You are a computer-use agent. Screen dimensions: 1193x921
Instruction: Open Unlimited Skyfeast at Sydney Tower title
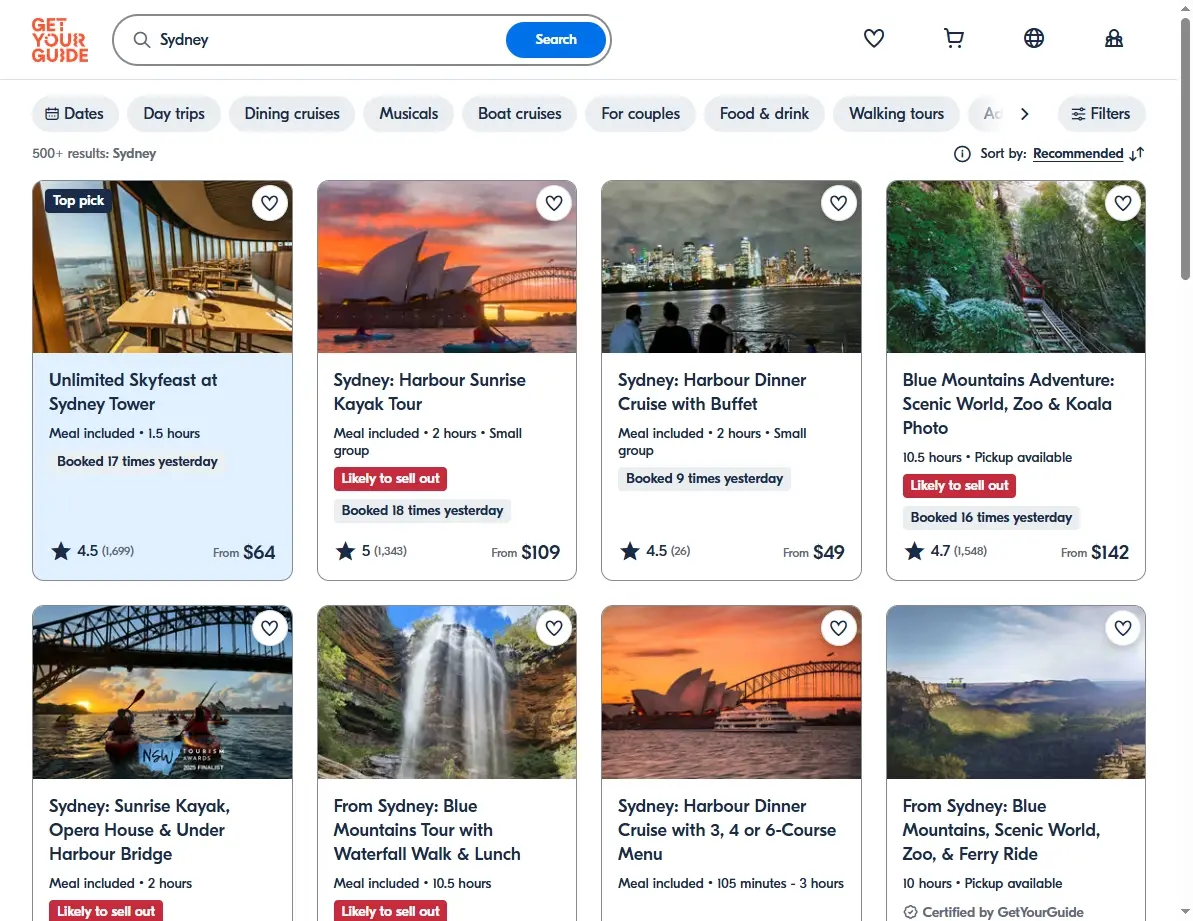click(x=133, y=392)
